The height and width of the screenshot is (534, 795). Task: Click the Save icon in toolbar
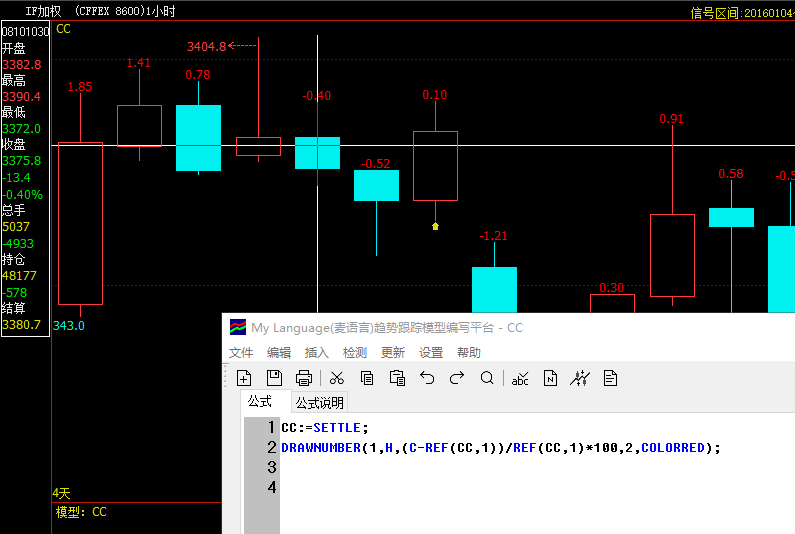274,378
